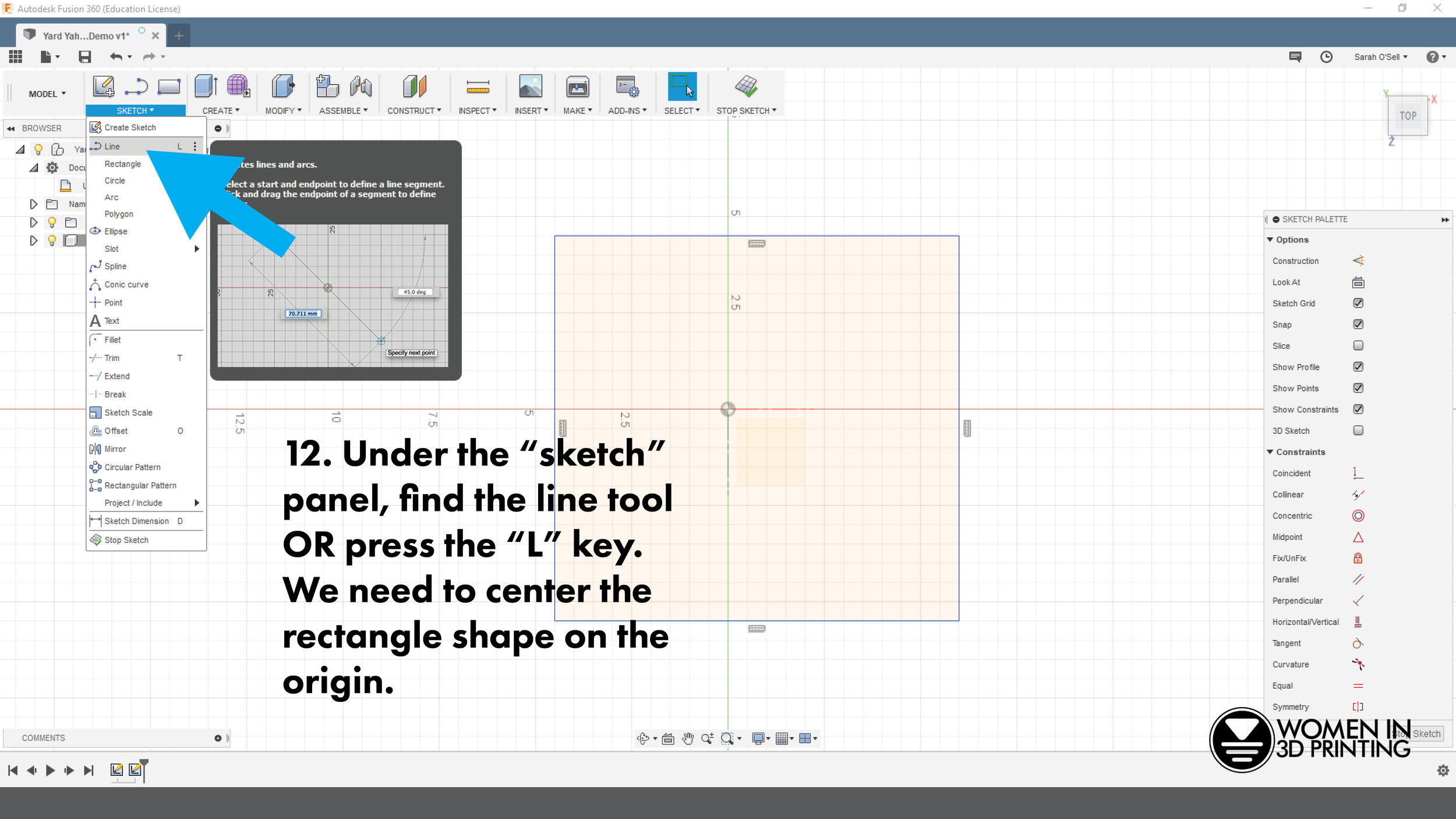Viewport: 1456px width, 819px height.
Task: Click the Save icon
Action: point(85,57)
